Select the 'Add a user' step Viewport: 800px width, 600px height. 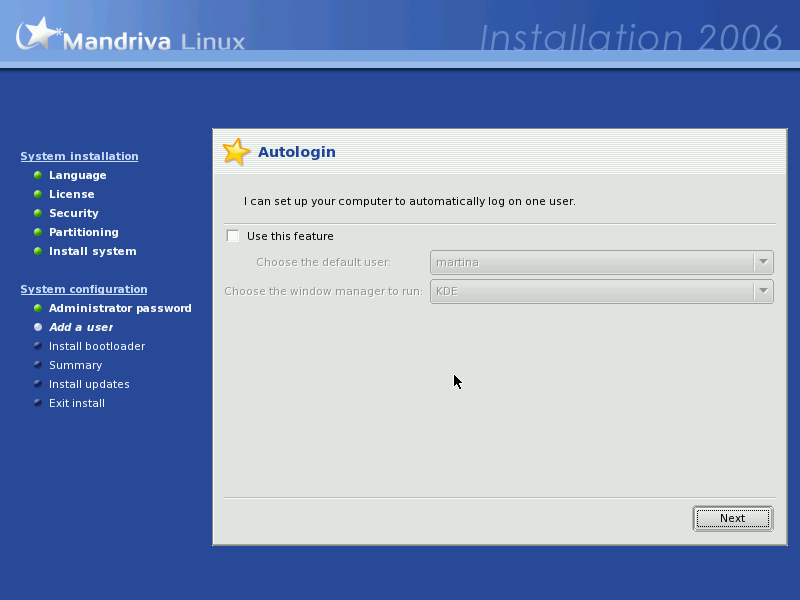click(81, 327)
